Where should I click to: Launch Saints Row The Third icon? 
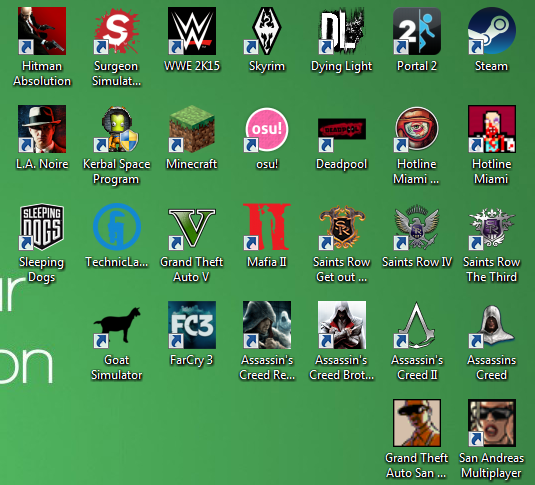(492, 227)
